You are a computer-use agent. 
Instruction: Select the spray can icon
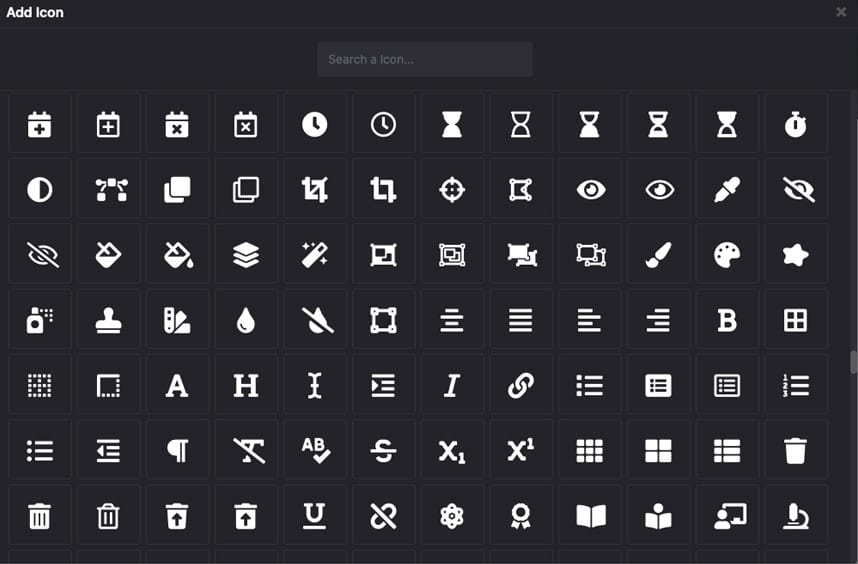(x=39, y=320)
